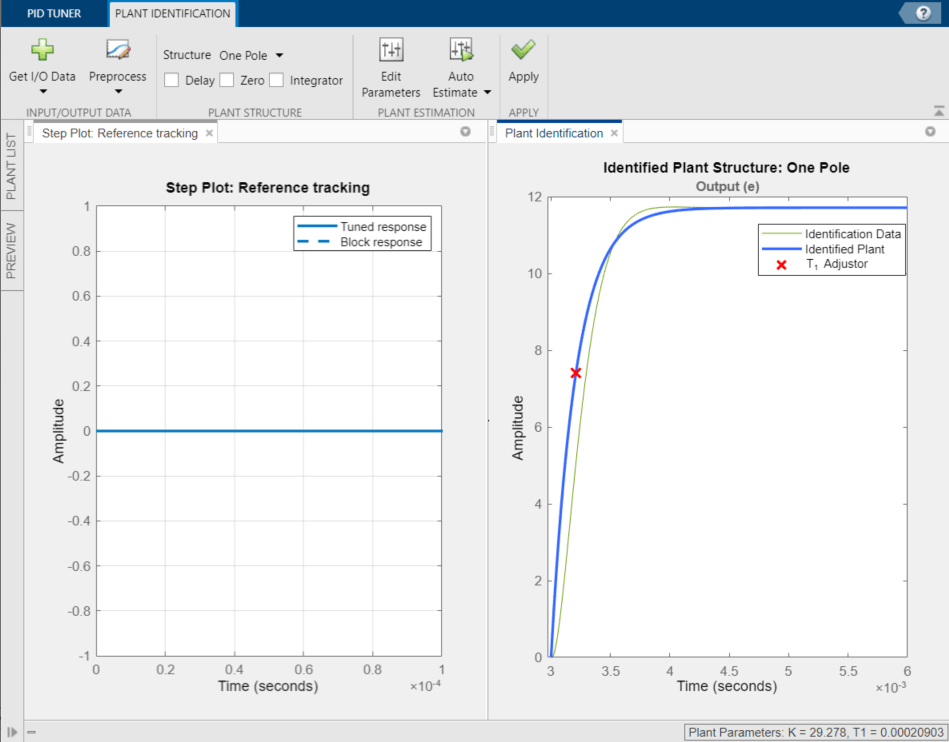This screenshot has width=949, height=742.
Task: Open the PREVIEW side panel
Action: pyautogui.click(x=12, y=250)
